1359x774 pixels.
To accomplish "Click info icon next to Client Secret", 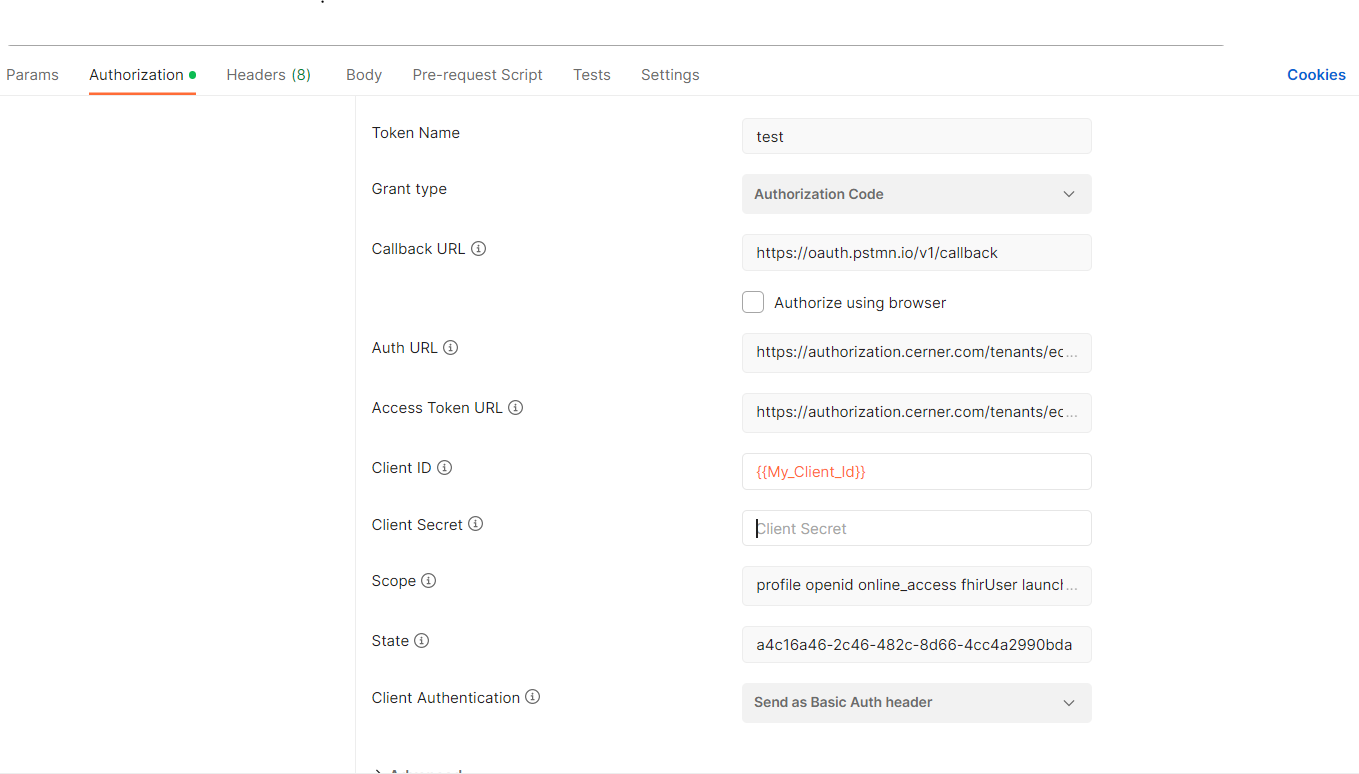I will point(475,524).
